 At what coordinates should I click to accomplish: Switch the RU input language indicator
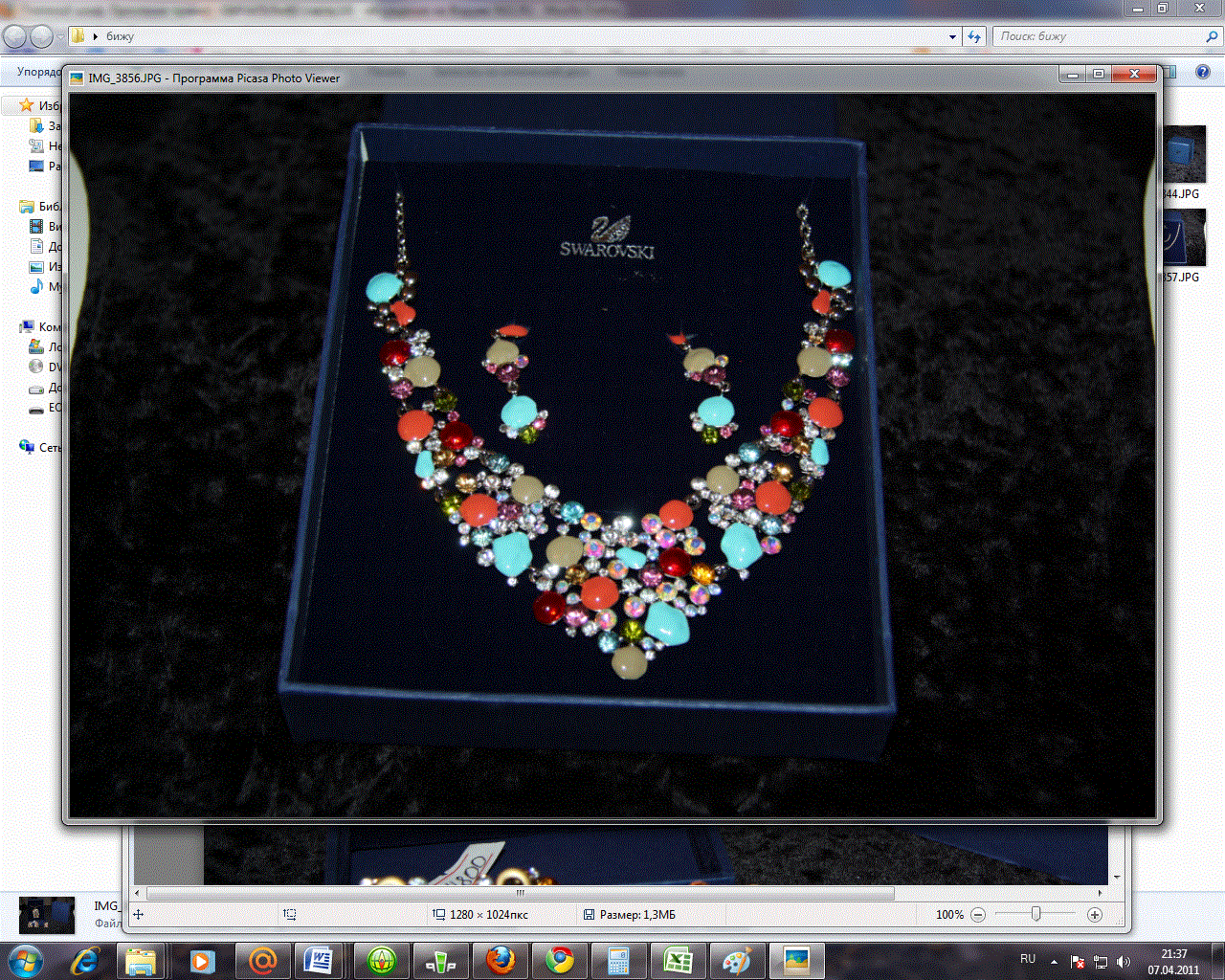point(1028,959)
